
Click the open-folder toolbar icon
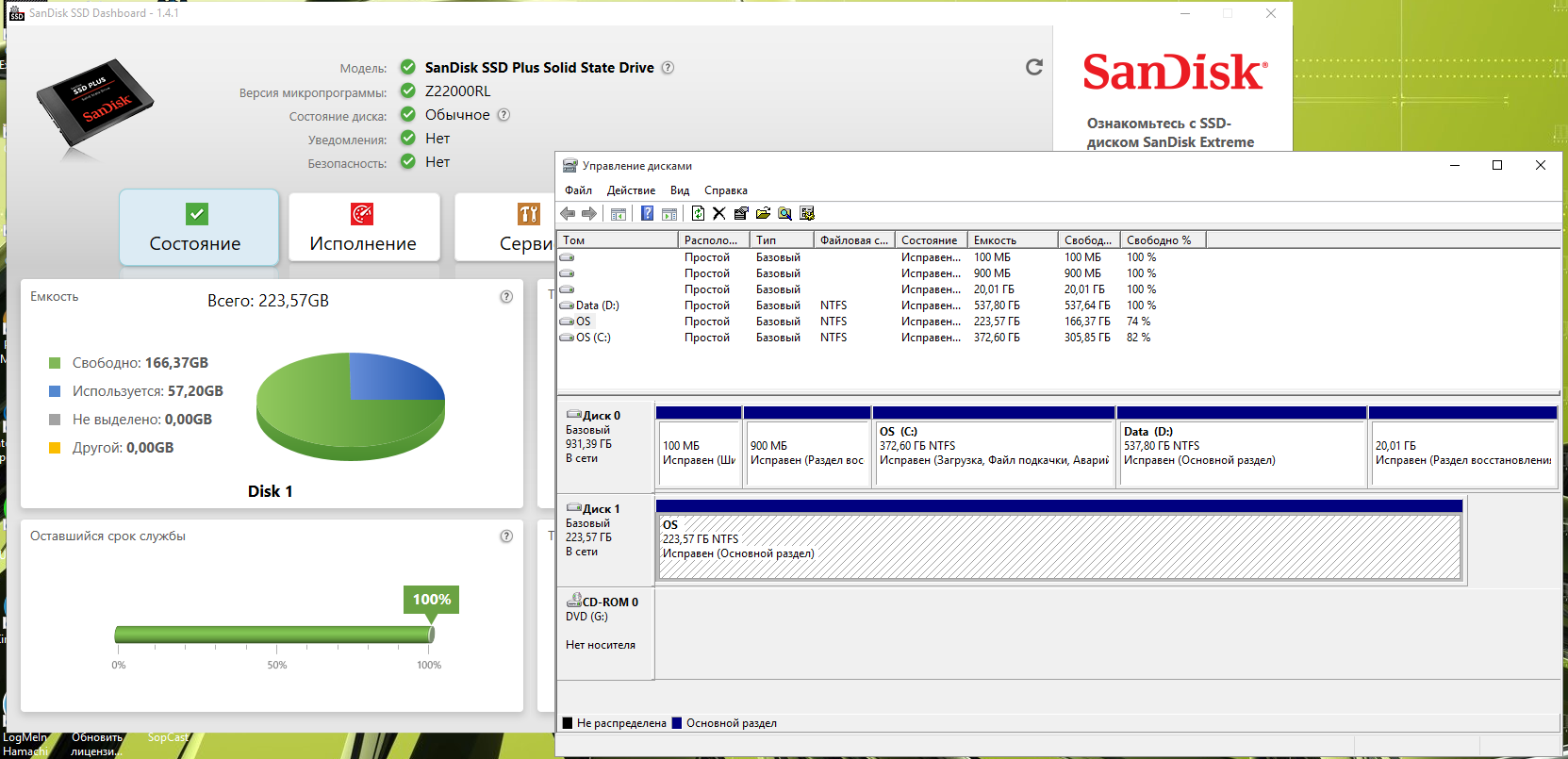tap(763, 214)
